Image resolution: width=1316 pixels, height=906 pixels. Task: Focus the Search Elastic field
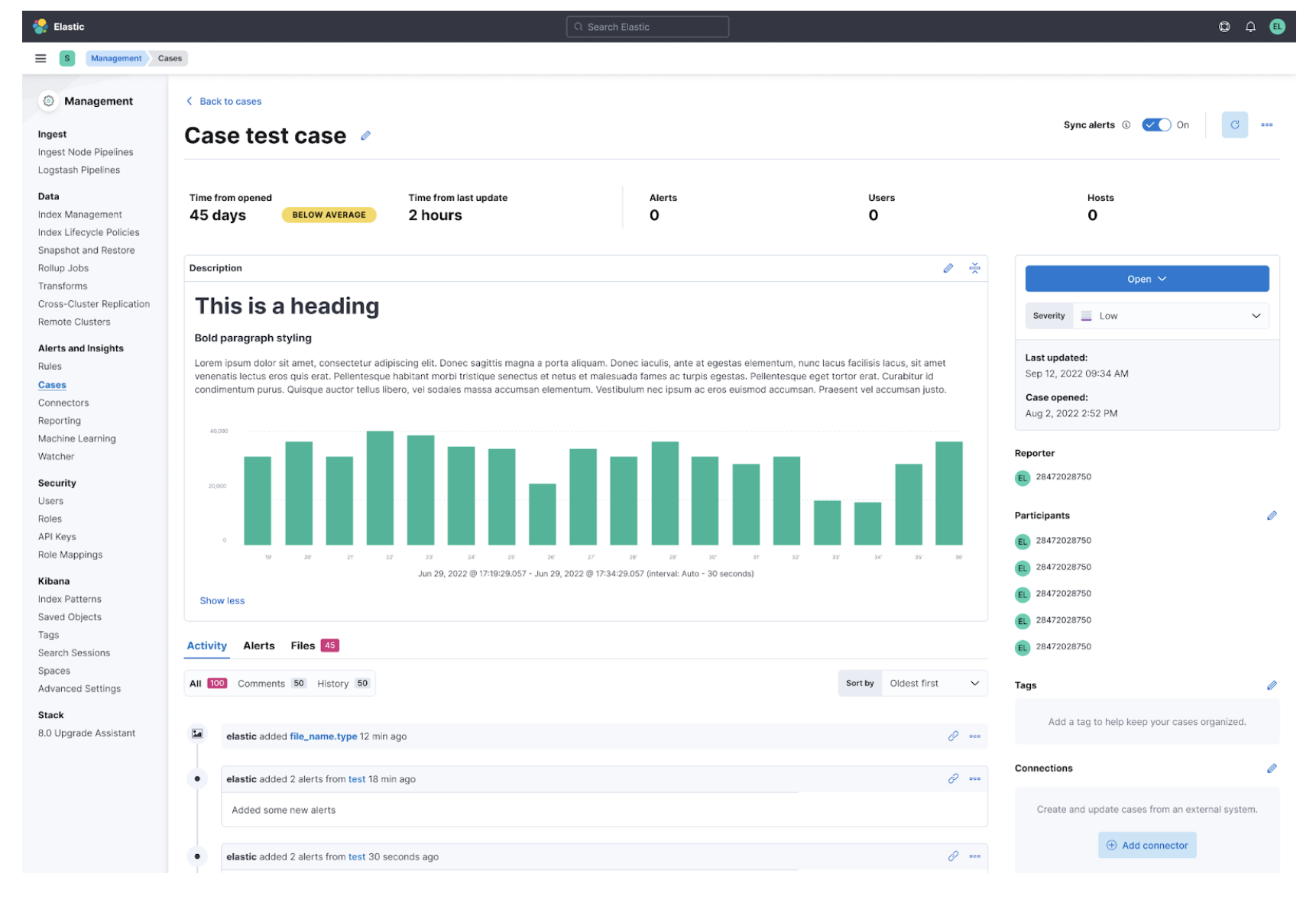click(x=647, y=27)
